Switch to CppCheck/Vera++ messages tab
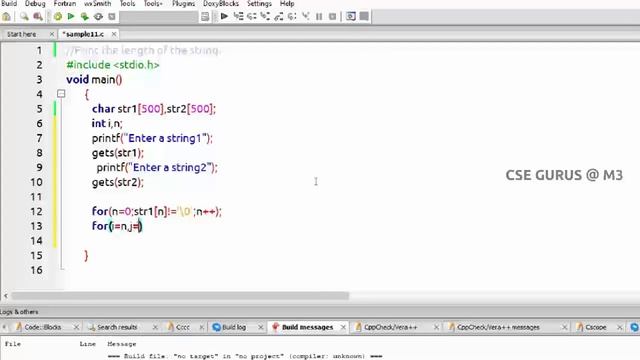 pos(498,327)
